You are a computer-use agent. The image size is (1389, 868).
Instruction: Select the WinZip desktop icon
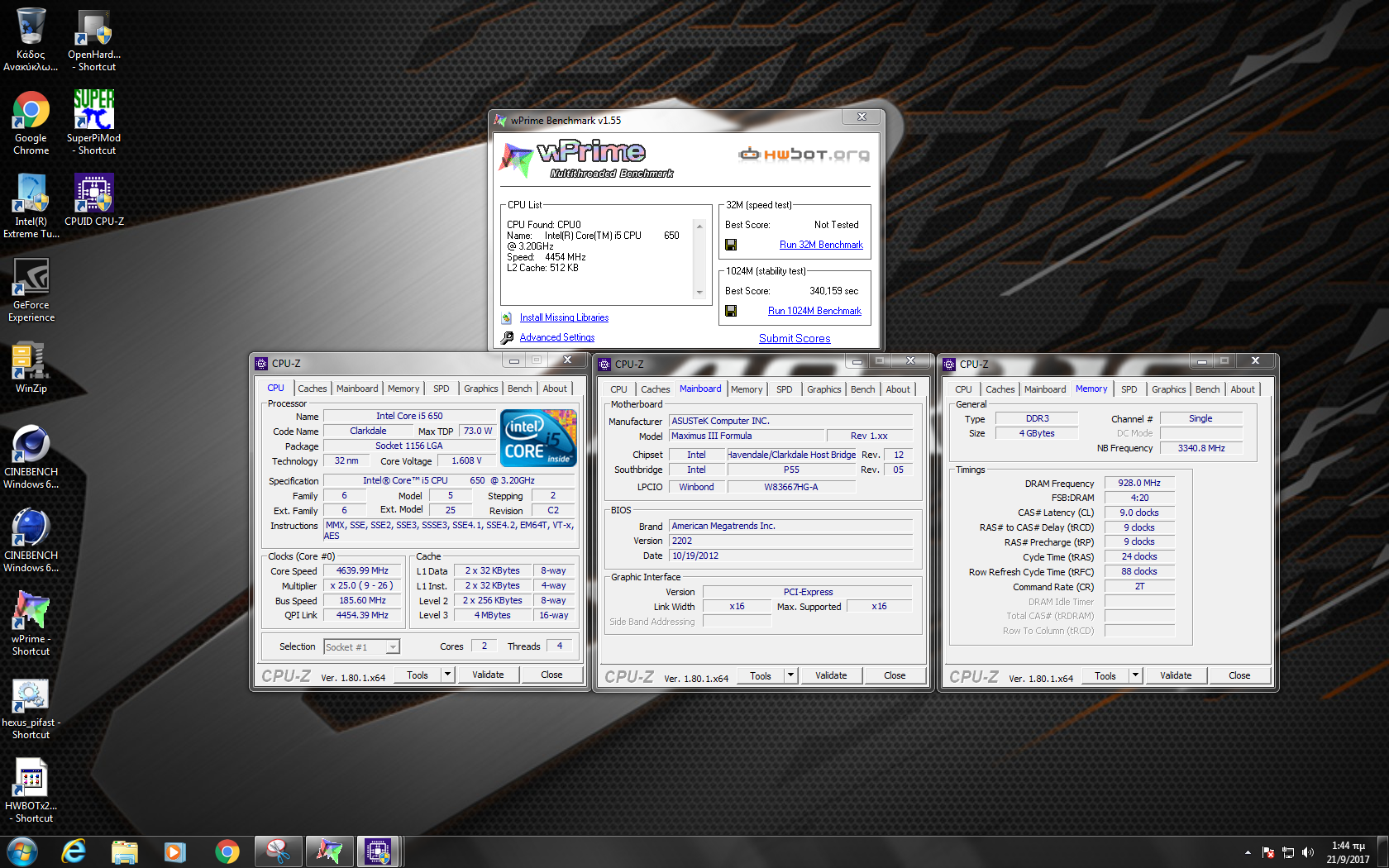31,368
